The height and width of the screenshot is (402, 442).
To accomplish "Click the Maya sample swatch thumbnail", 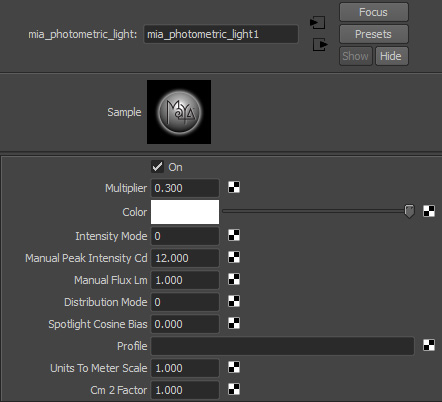I will click(x=179, y=112).
